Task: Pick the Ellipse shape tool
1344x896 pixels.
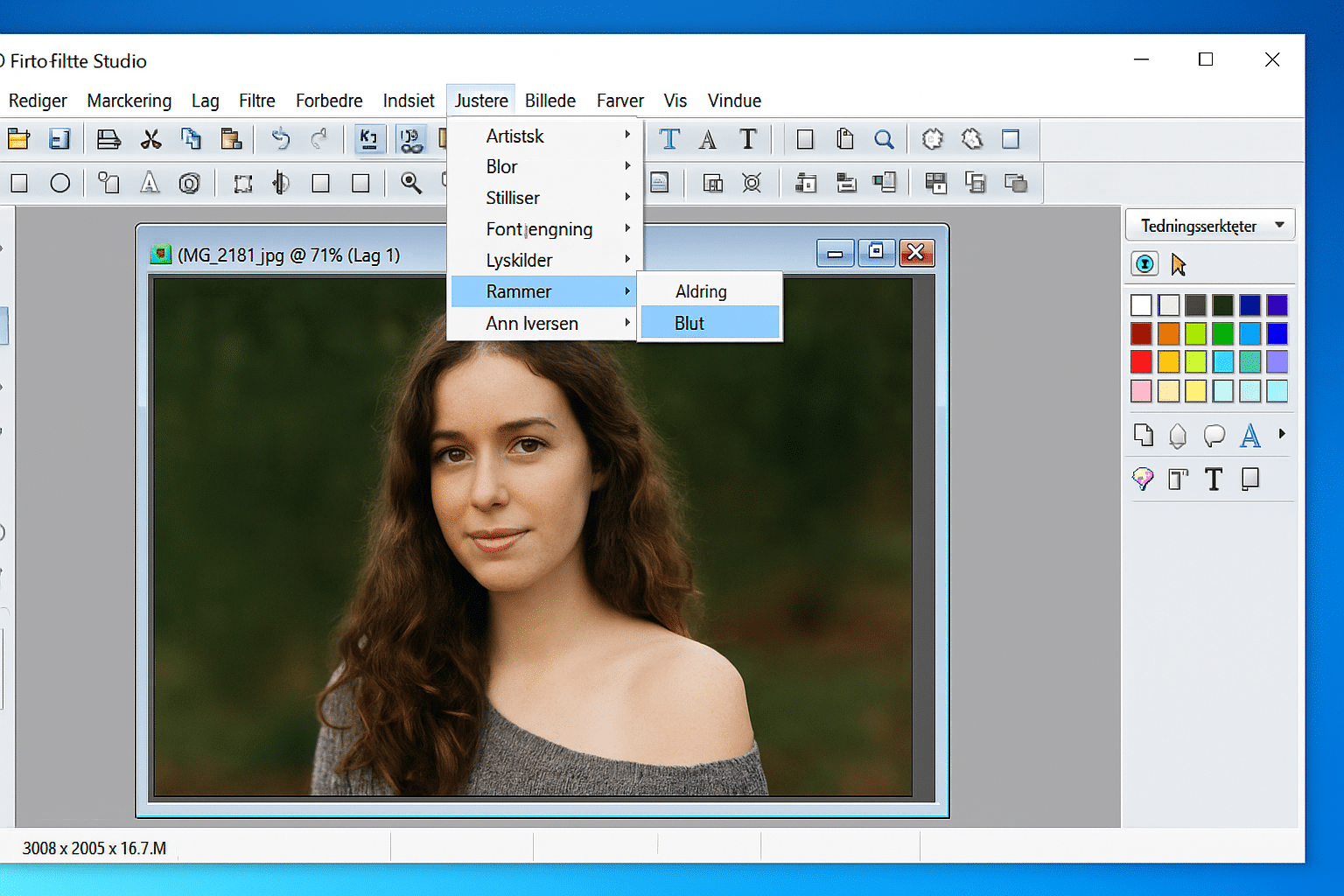Action: pos(60,183)
